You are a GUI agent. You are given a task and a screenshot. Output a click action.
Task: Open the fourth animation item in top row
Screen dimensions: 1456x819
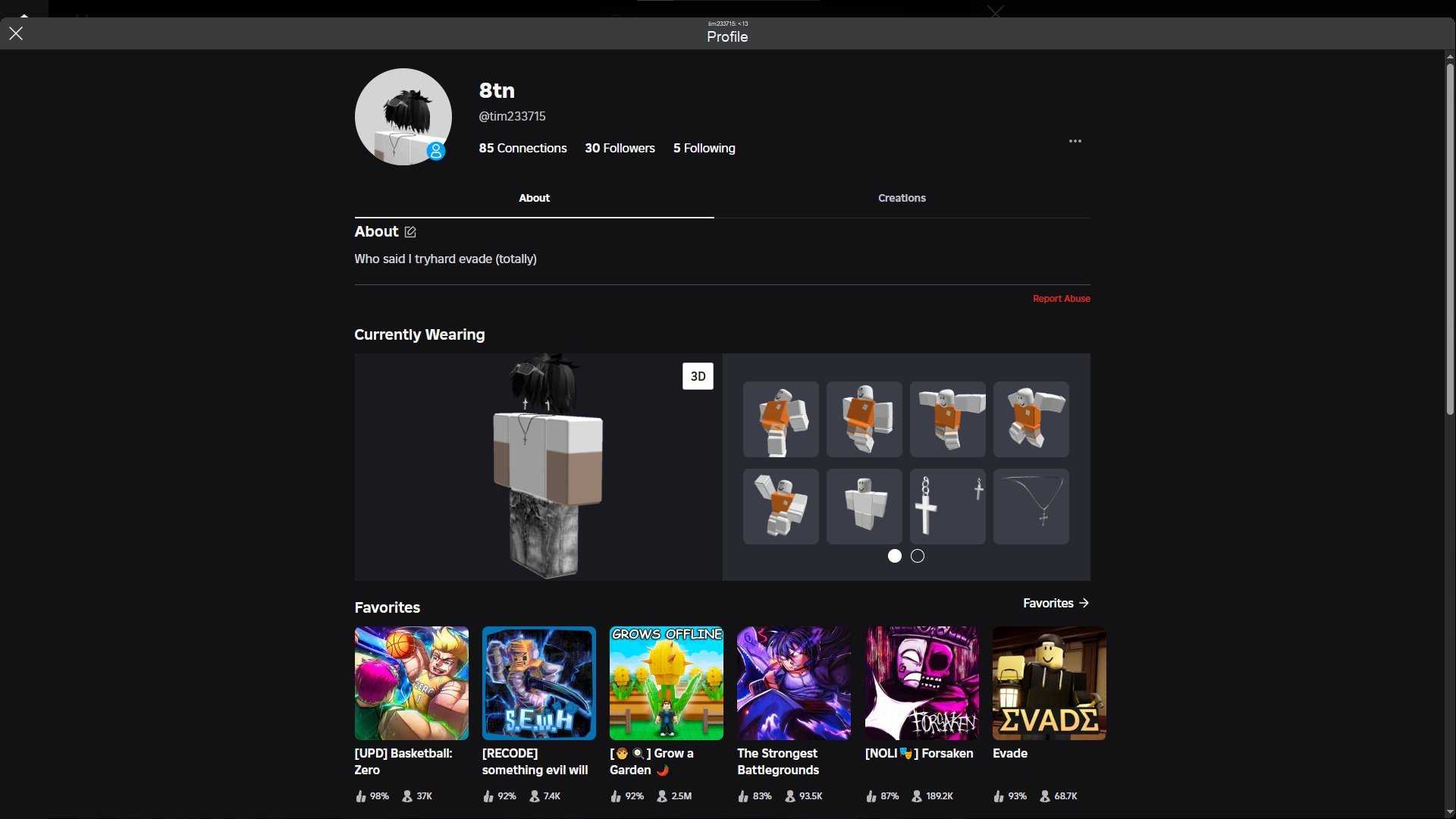click(x=1031, y=419)
